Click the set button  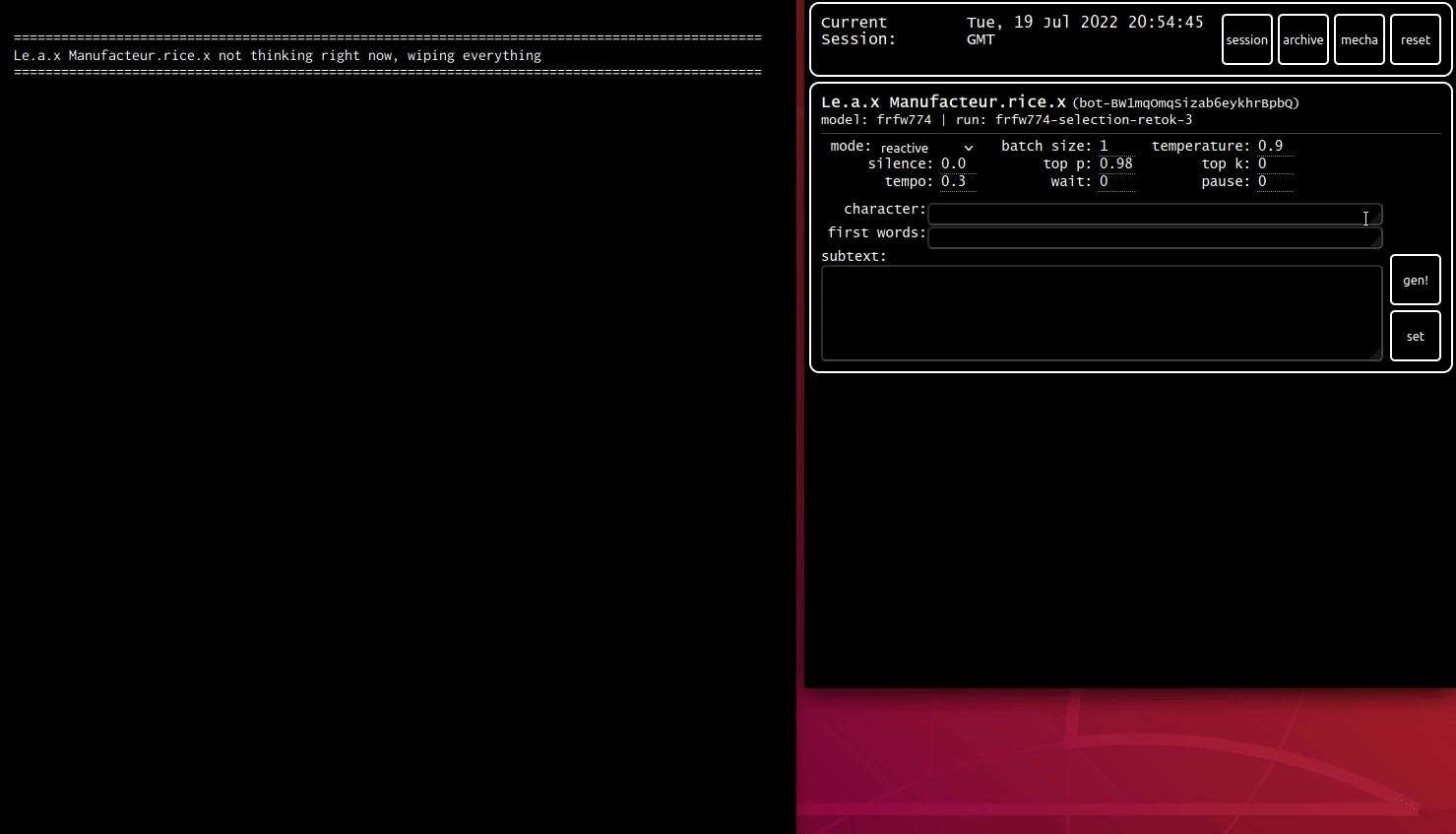click(x=1416, y=336)
